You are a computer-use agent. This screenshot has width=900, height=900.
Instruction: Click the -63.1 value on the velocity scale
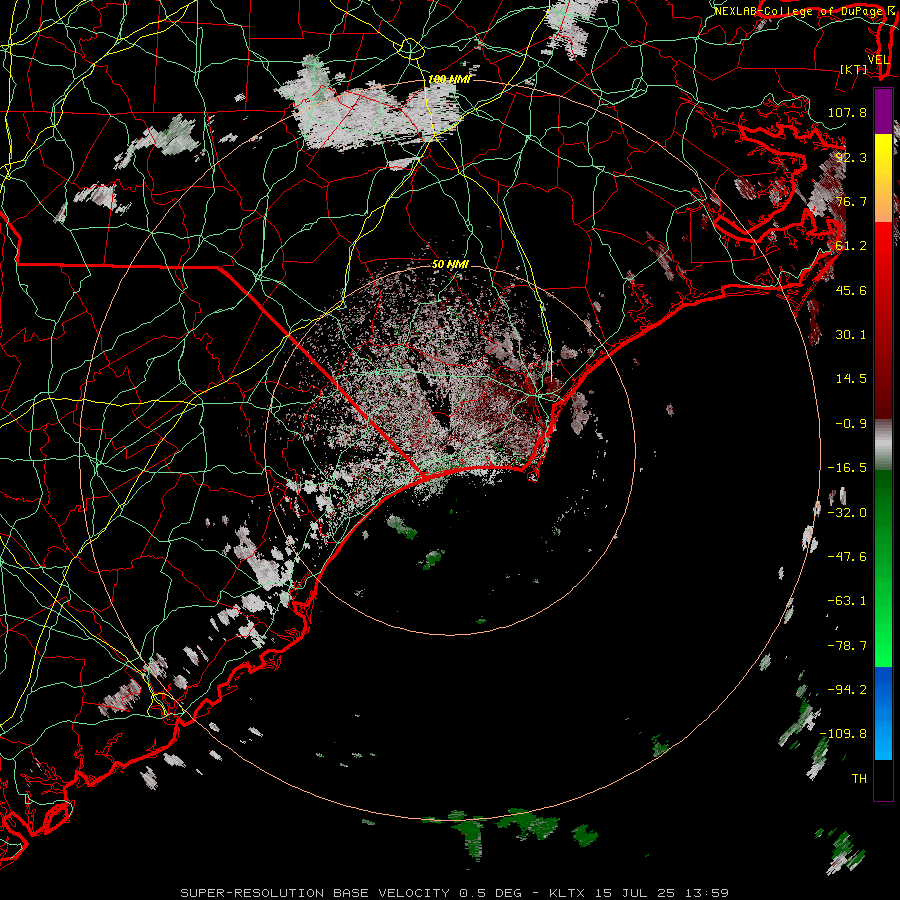point(847,601)
